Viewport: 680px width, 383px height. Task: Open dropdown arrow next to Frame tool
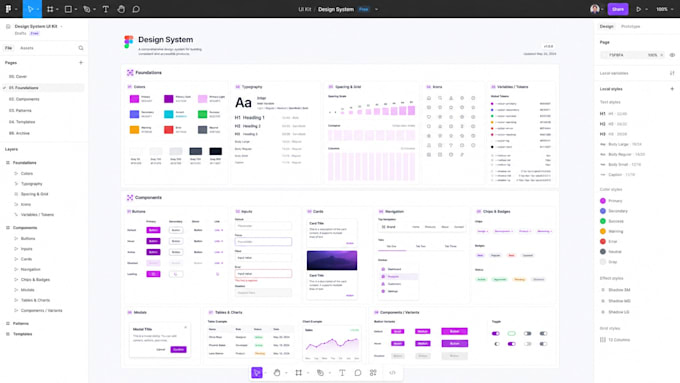(x=57, y=9)
